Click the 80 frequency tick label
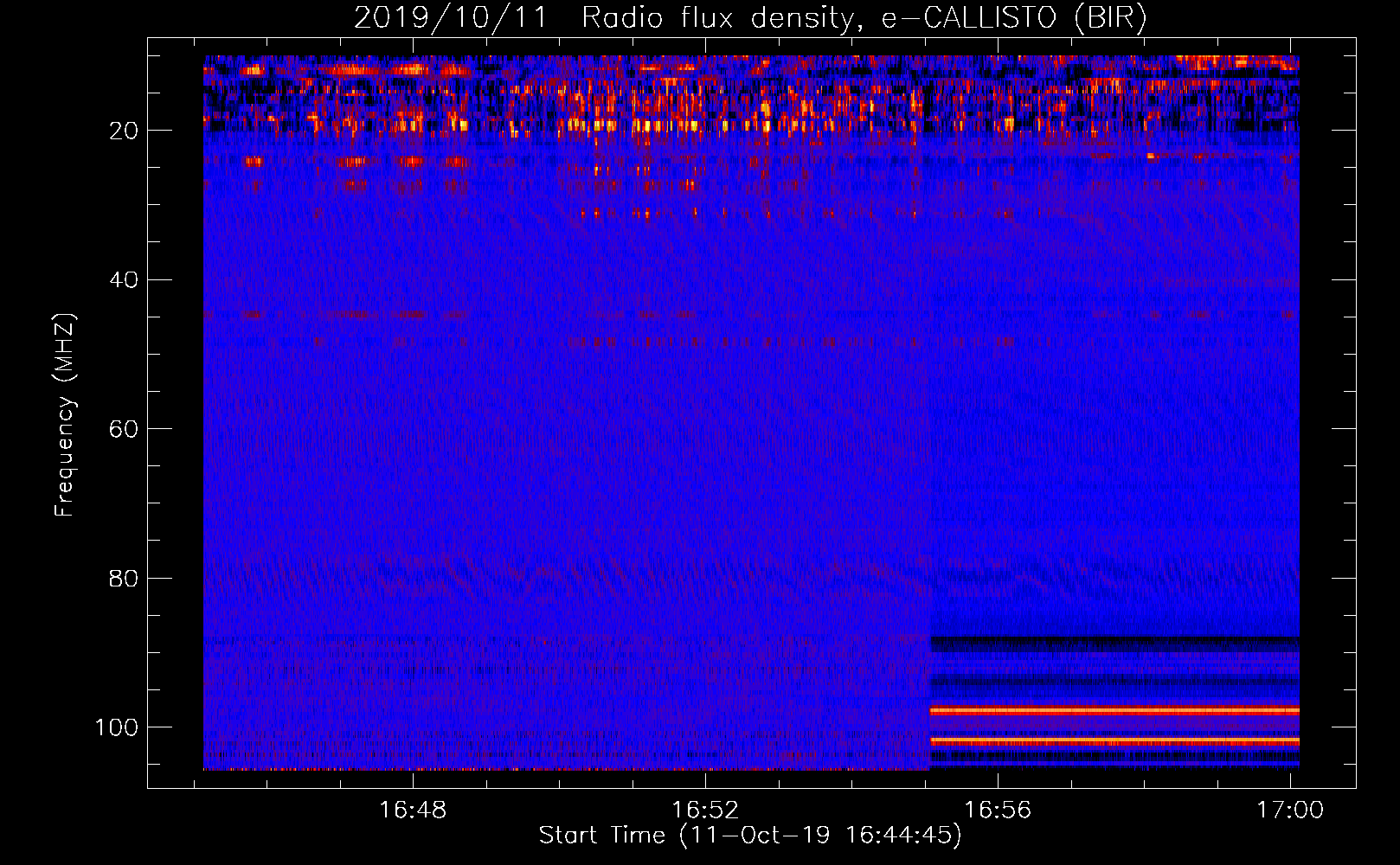This screenshot has height=865, width=1400. click(124, 578)
